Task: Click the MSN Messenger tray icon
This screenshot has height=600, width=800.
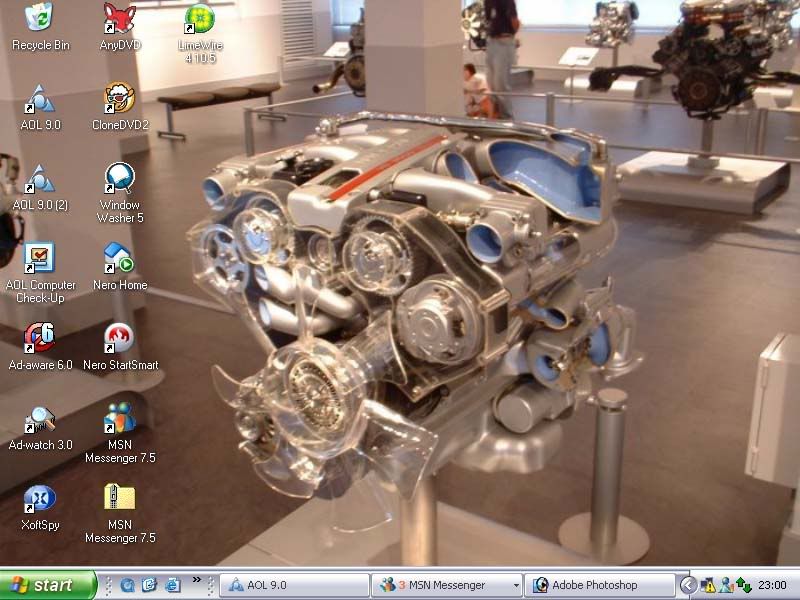Action: (x=725, y=585)
